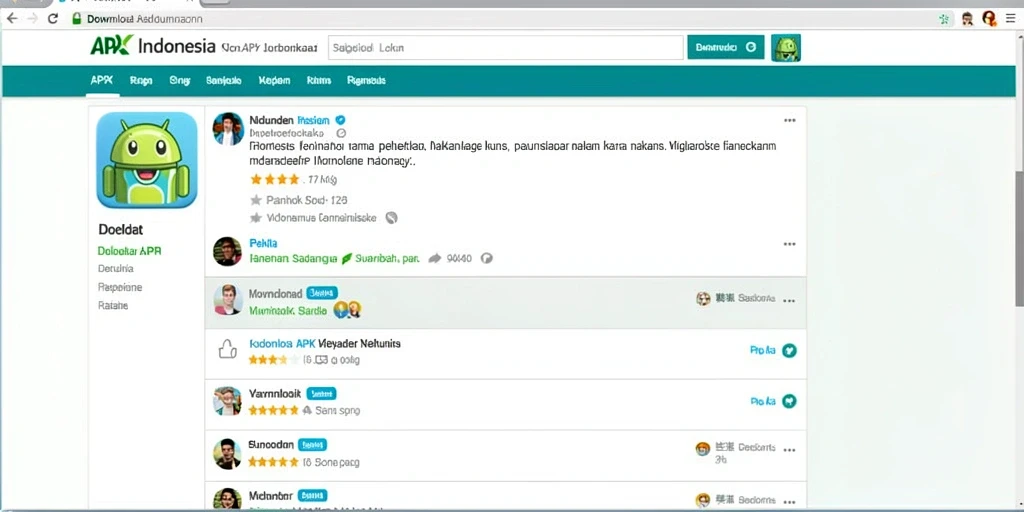
Task: Click the Prola link in Yamnlooik row
Action: [x=763, y=402]
